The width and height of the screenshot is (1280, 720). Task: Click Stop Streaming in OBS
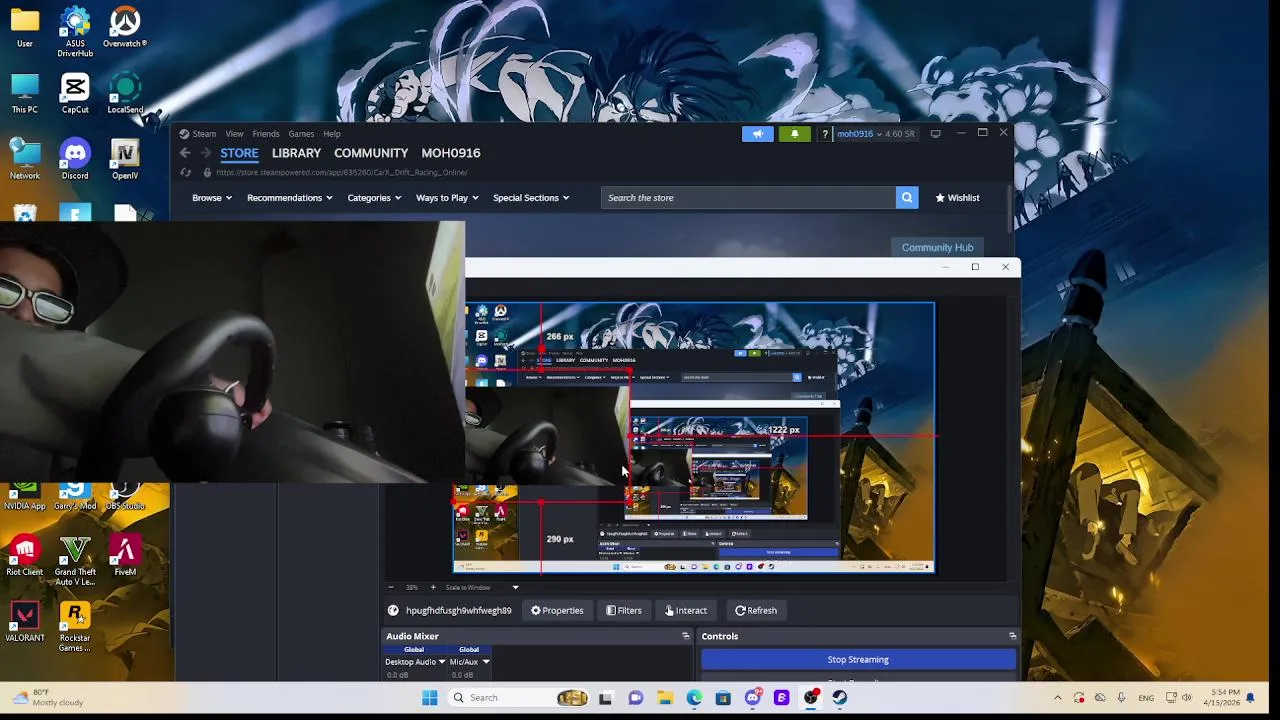coord(858,660)
